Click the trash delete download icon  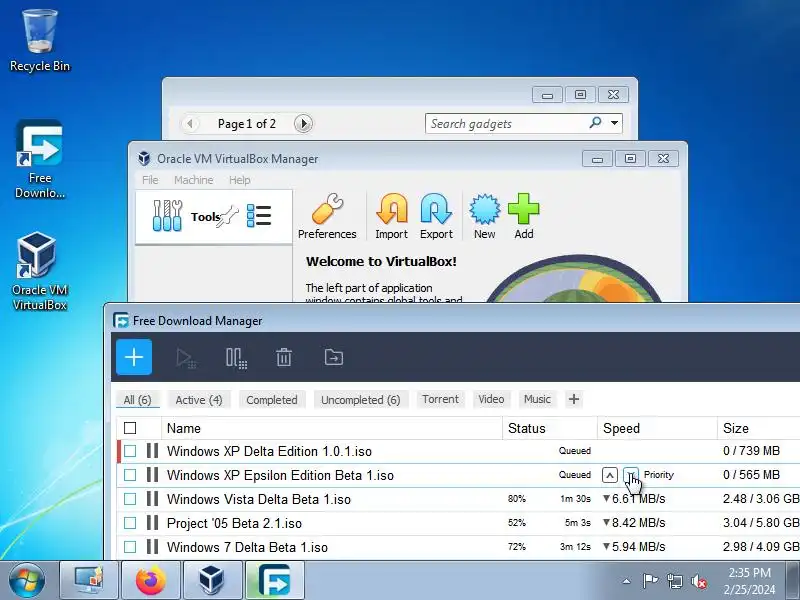click(x=284, y=357)
